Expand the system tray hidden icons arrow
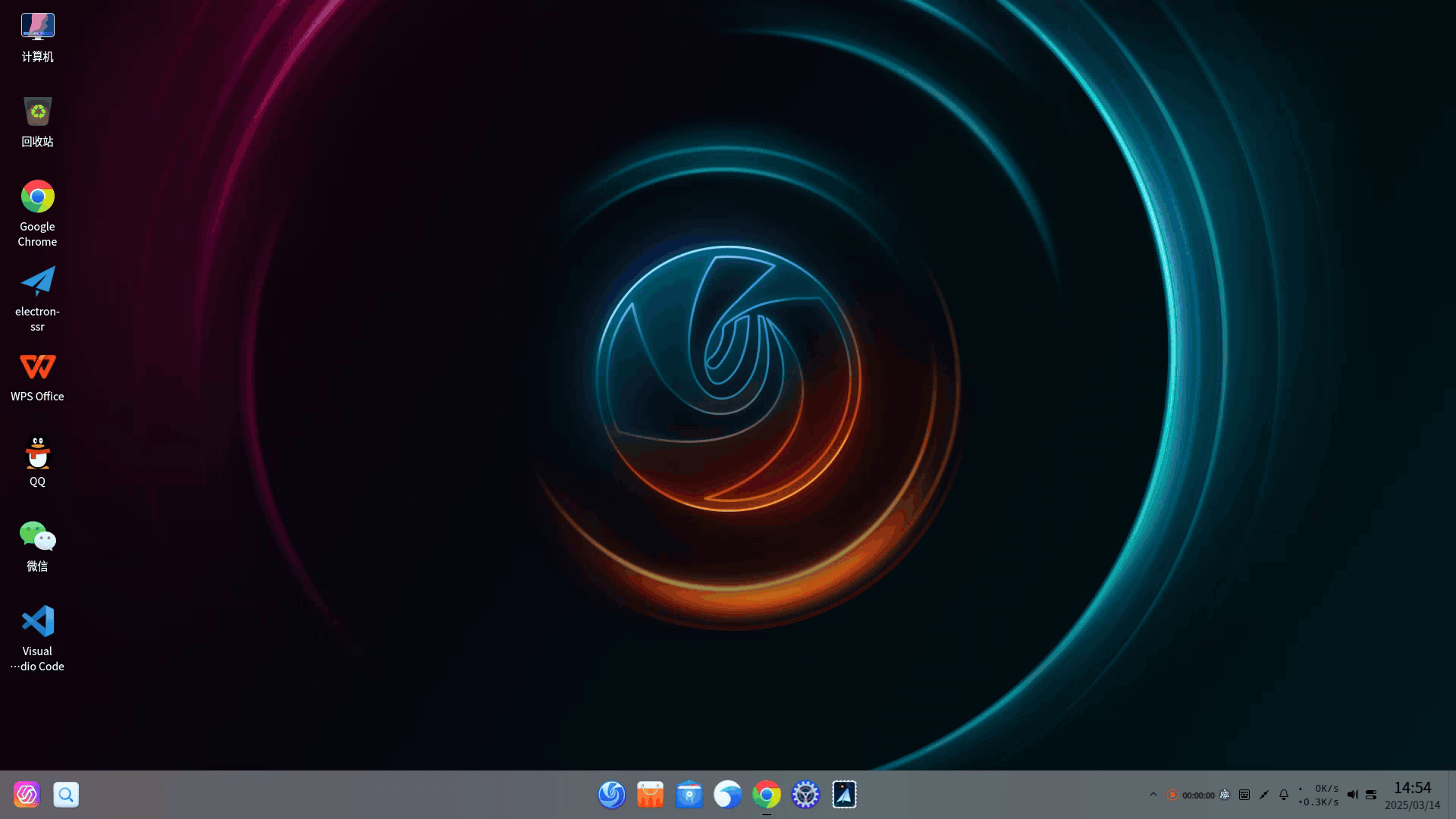This screenshot has width=1456, height=819. [x=1153, y=795]
